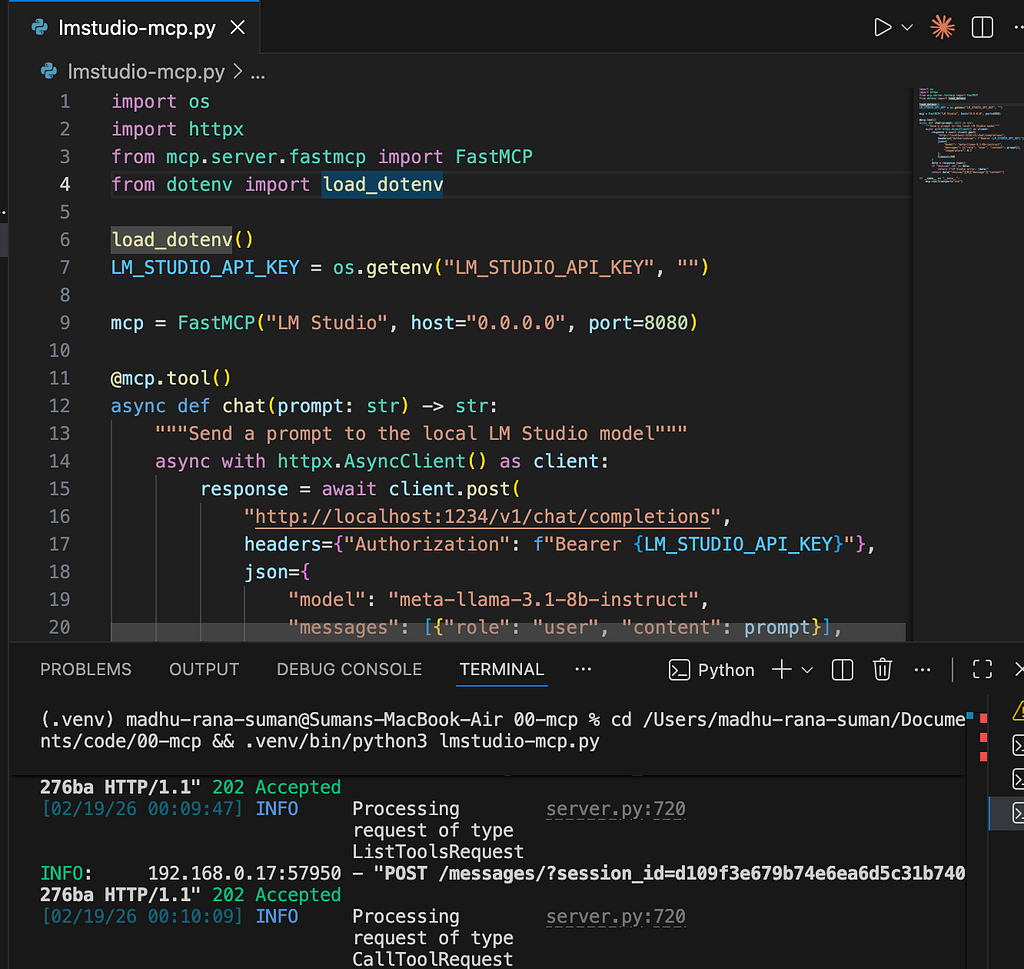This screenshot has width=1024, height=969.
Task: Click the import httpx line
Action: (177, 129)
